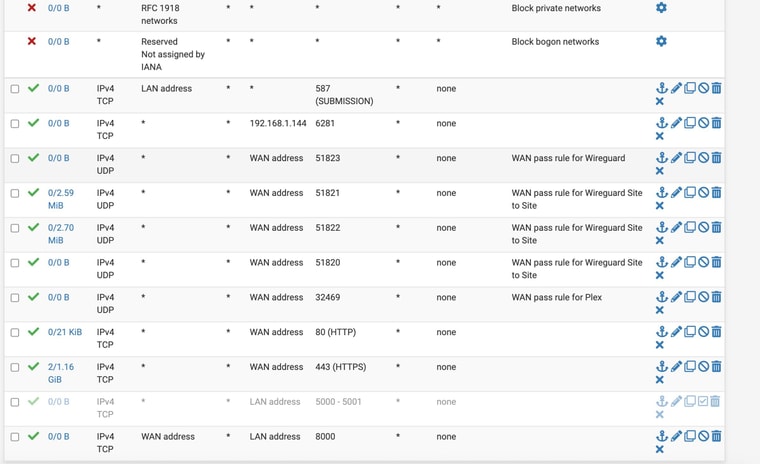Click the X icon under 80 HTTP rule
This screenshot has width=760, height=464.
660,345
